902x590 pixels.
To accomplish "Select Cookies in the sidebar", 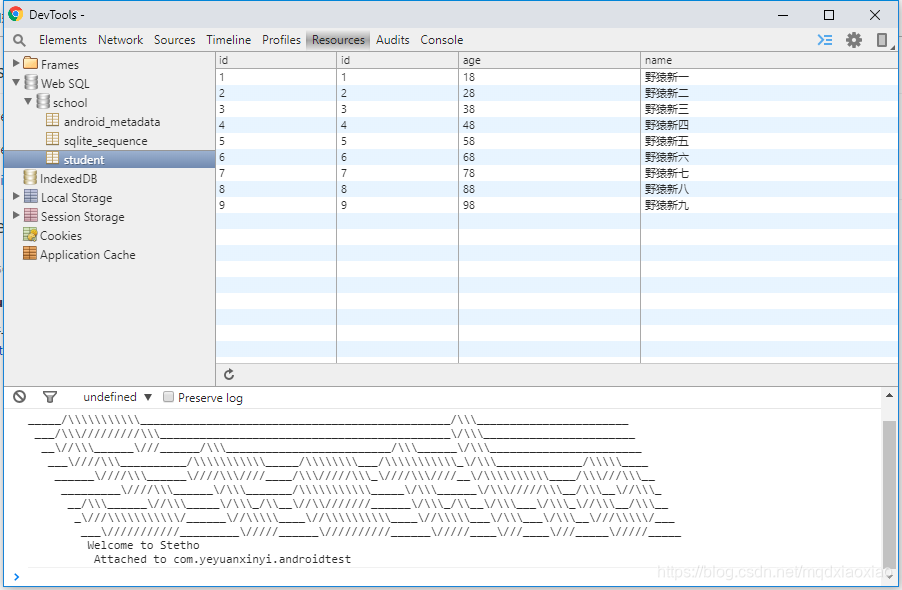I will [61, 236].
